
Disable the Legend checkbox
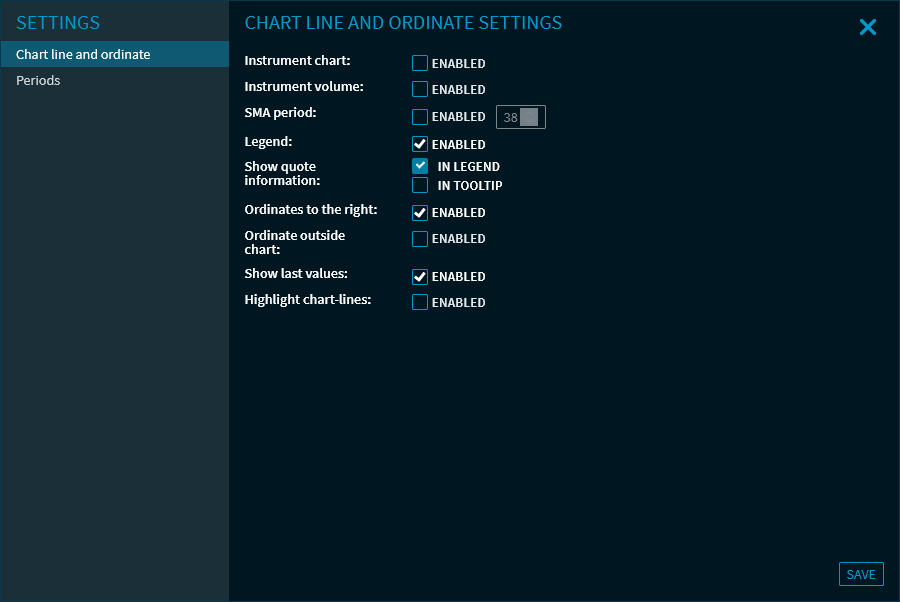420,144
